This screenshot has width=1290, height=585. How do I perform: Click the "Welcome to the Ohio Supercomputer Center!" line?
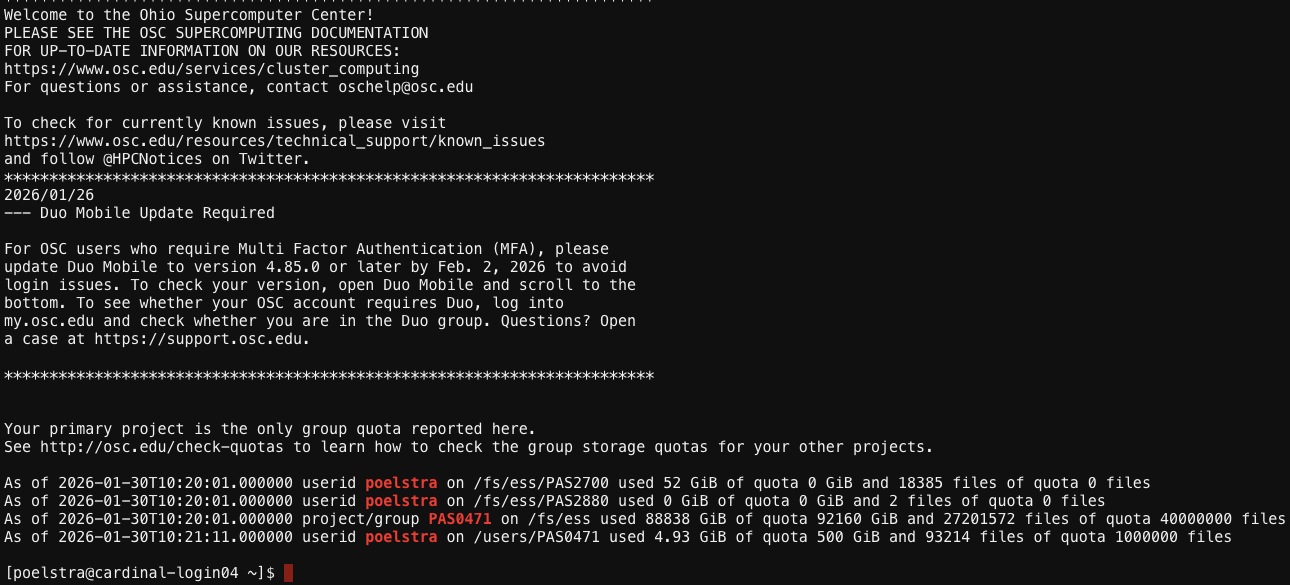pos(189,15)
